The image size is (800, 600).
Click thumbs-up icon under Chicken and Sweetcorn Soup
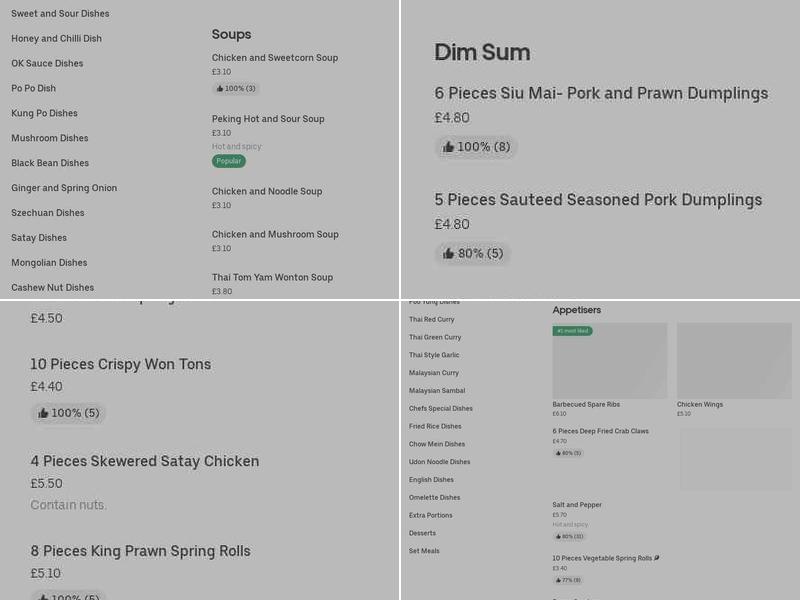click(219, 89)
